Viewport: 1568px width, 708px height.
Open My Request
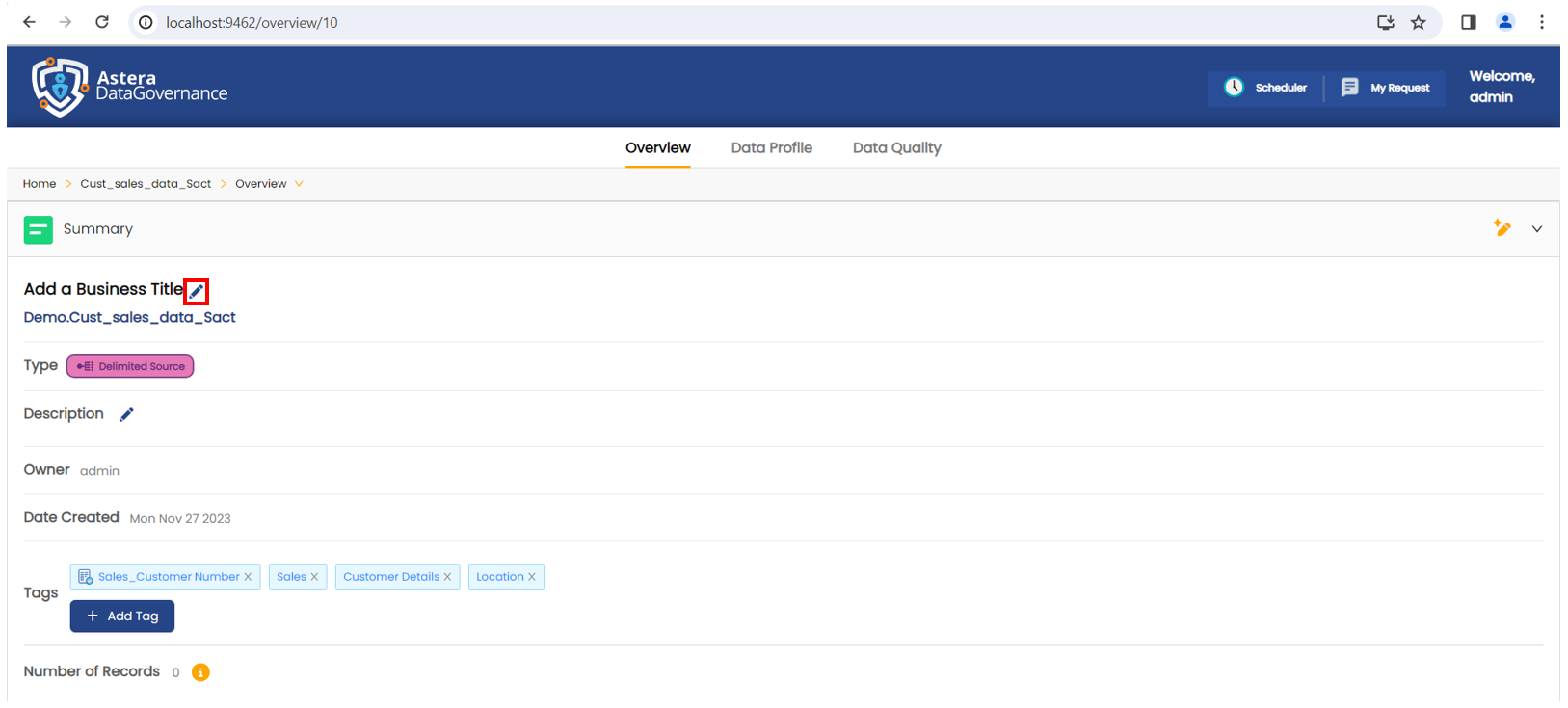pyautogui.click(x=1386, y=88)
